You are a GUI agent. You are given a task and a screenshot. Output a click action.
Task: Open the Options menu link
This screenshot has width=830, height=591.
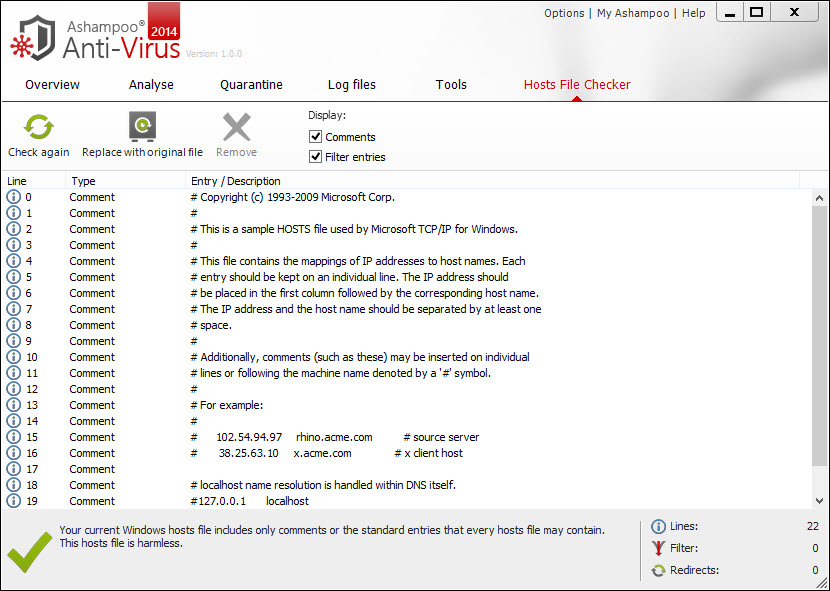point(564,13)
